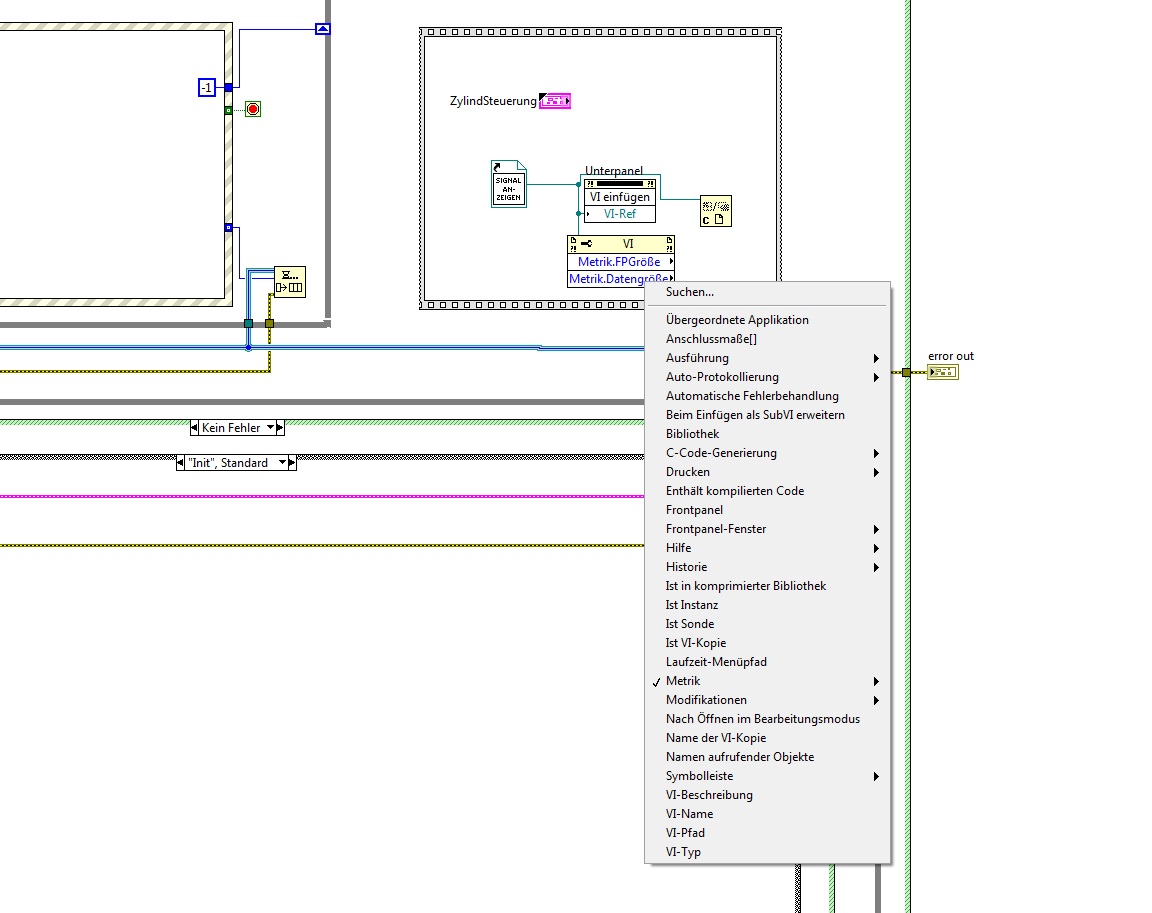Expand the Ausführung submenu
This screenshot has width=1152, height=913.
(x=767, y=358)
